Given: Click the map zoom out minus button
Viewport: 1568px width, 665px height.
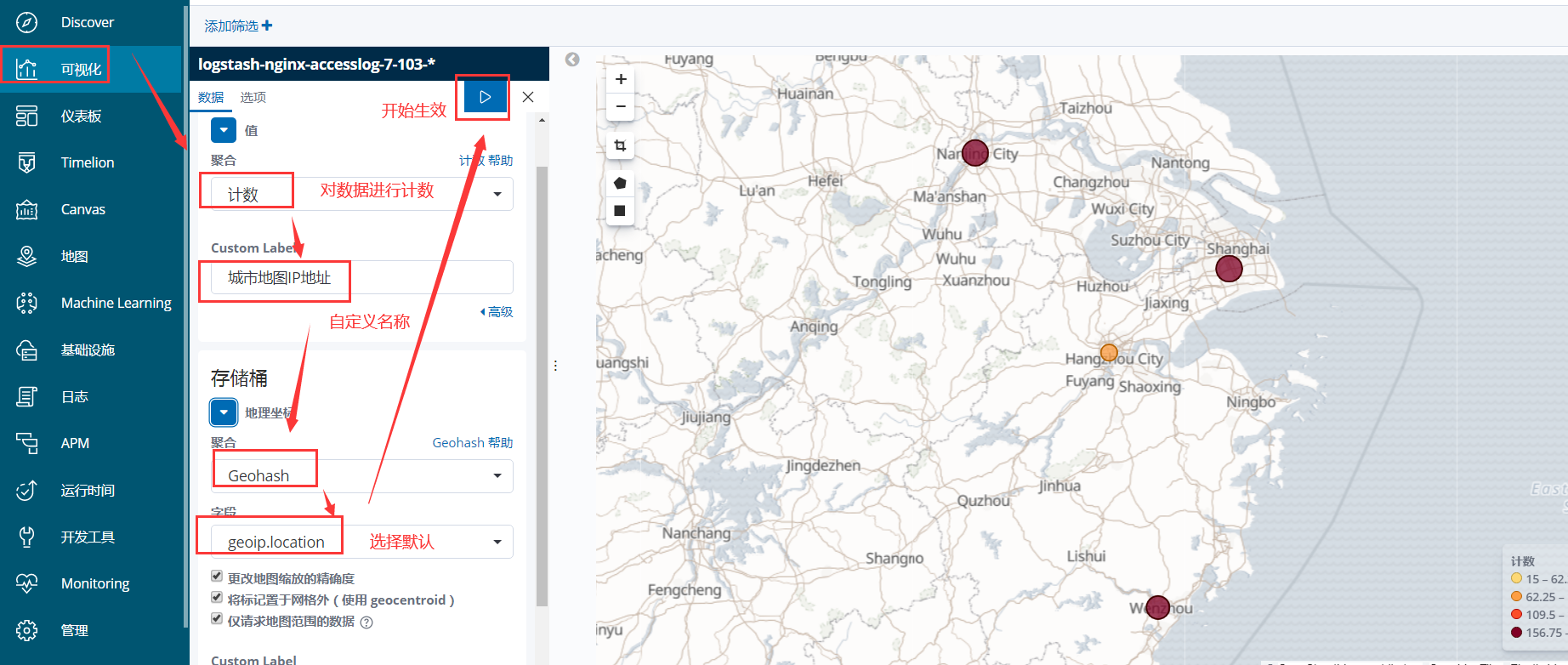Looking at the screenshot, I should pyautogui.click(x=621, y=106).
